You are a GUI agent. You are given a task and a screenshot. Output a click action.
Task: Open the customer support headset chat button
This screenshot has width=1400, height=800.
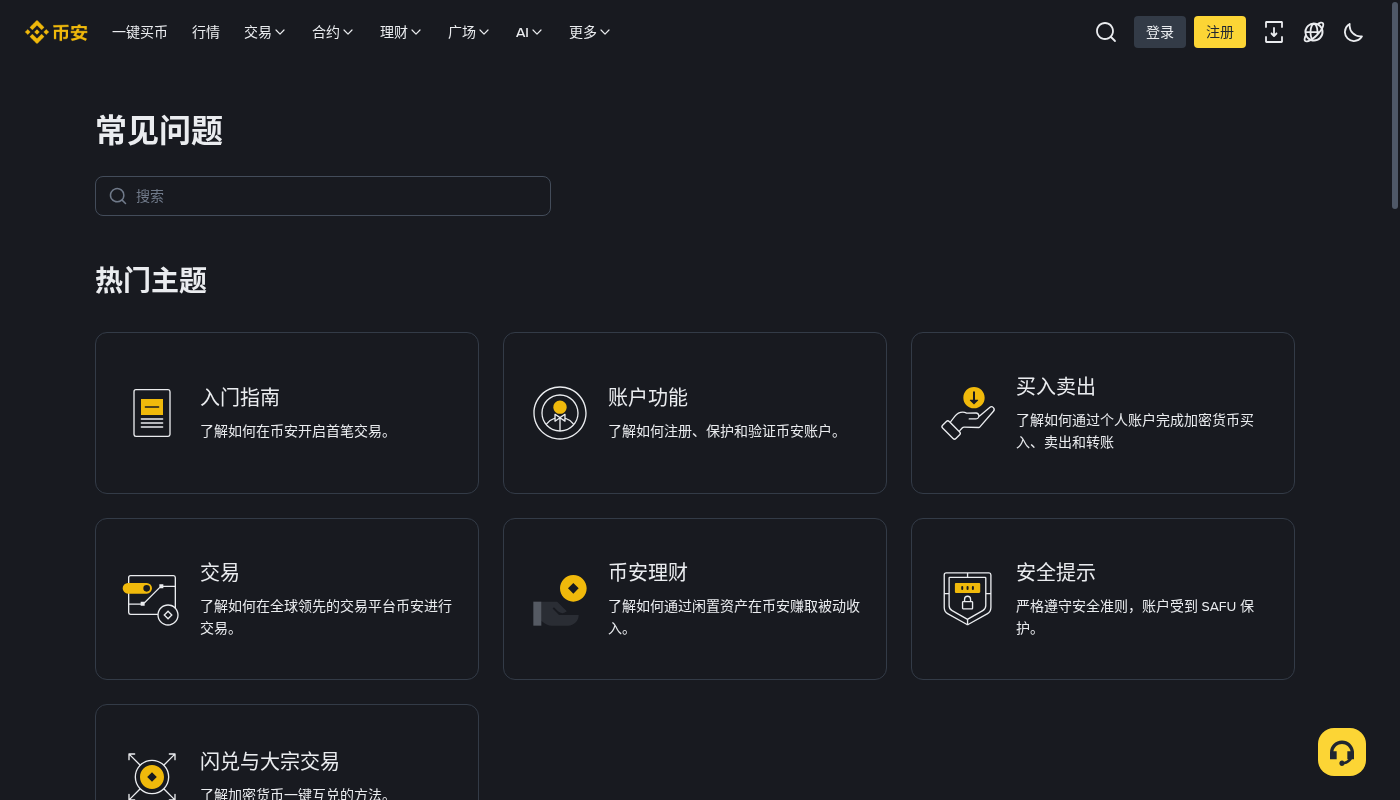tap(1342, 752)
